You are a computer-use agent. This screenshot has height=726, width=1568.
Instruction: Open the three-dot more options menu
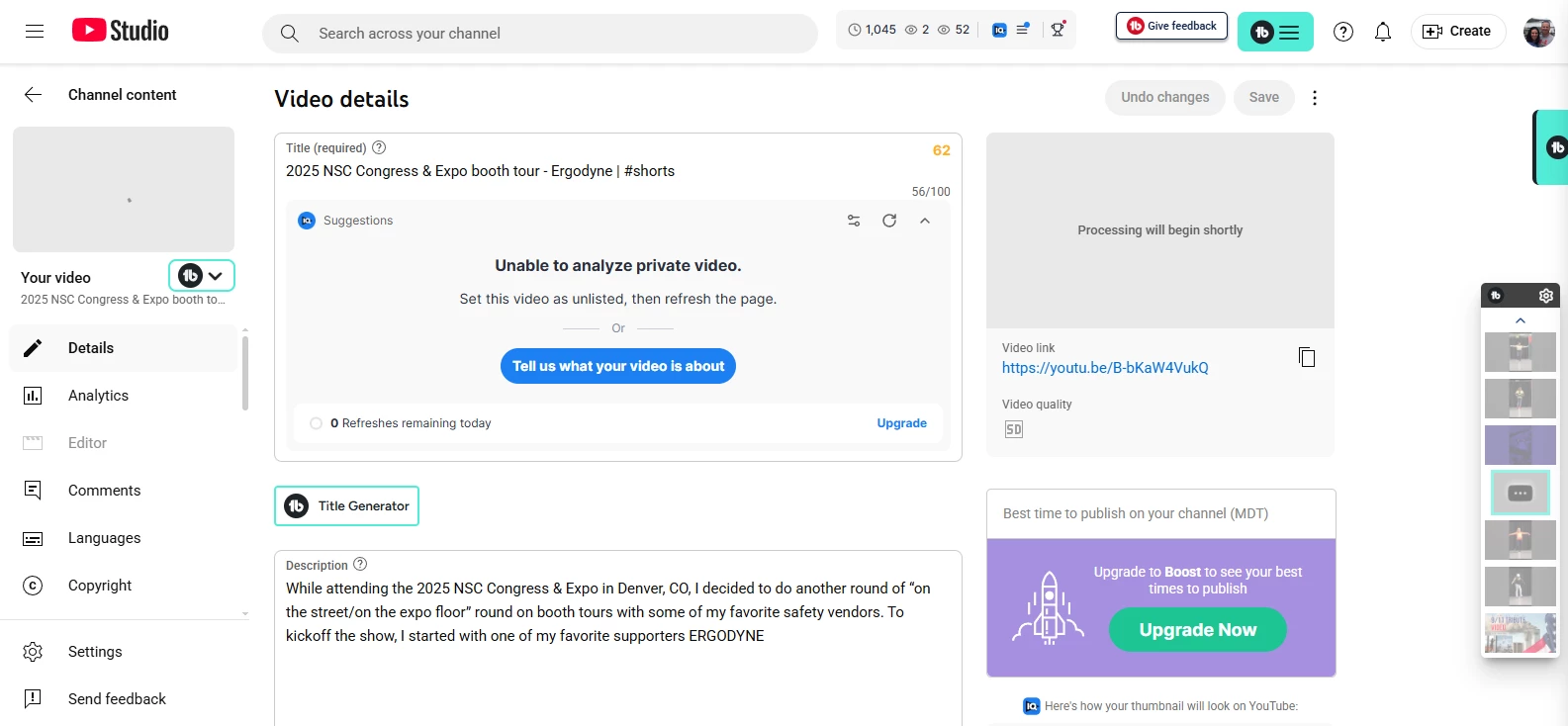click(x=1315, y=98)
